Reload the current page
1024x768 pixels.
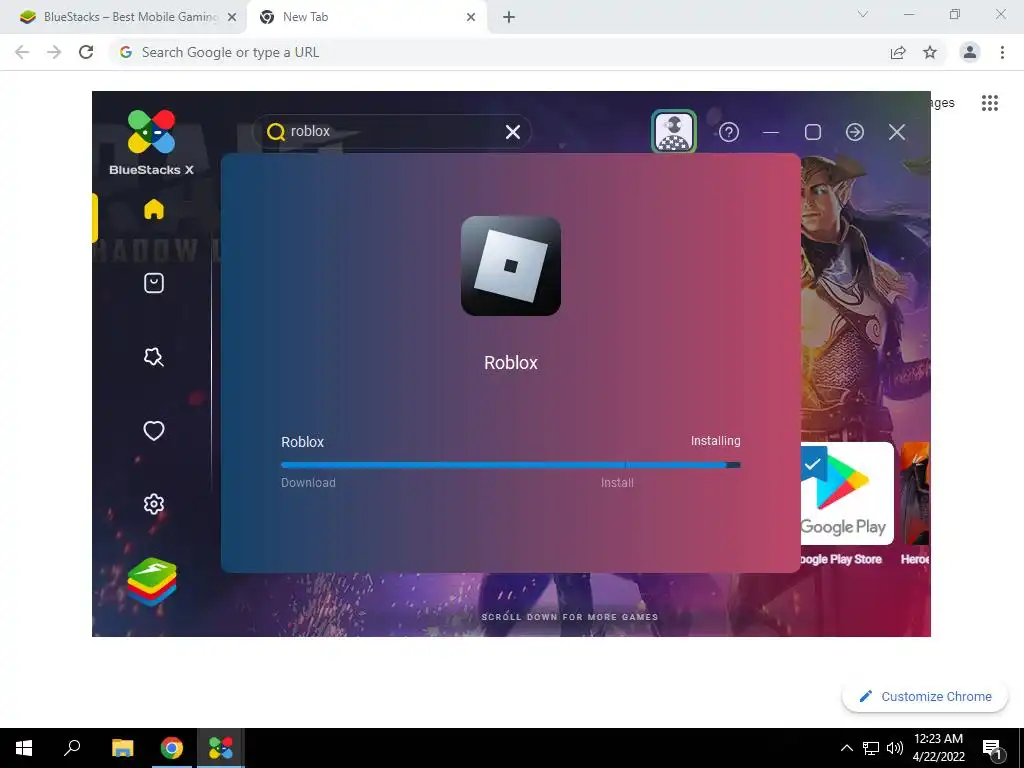click(86, 52)
